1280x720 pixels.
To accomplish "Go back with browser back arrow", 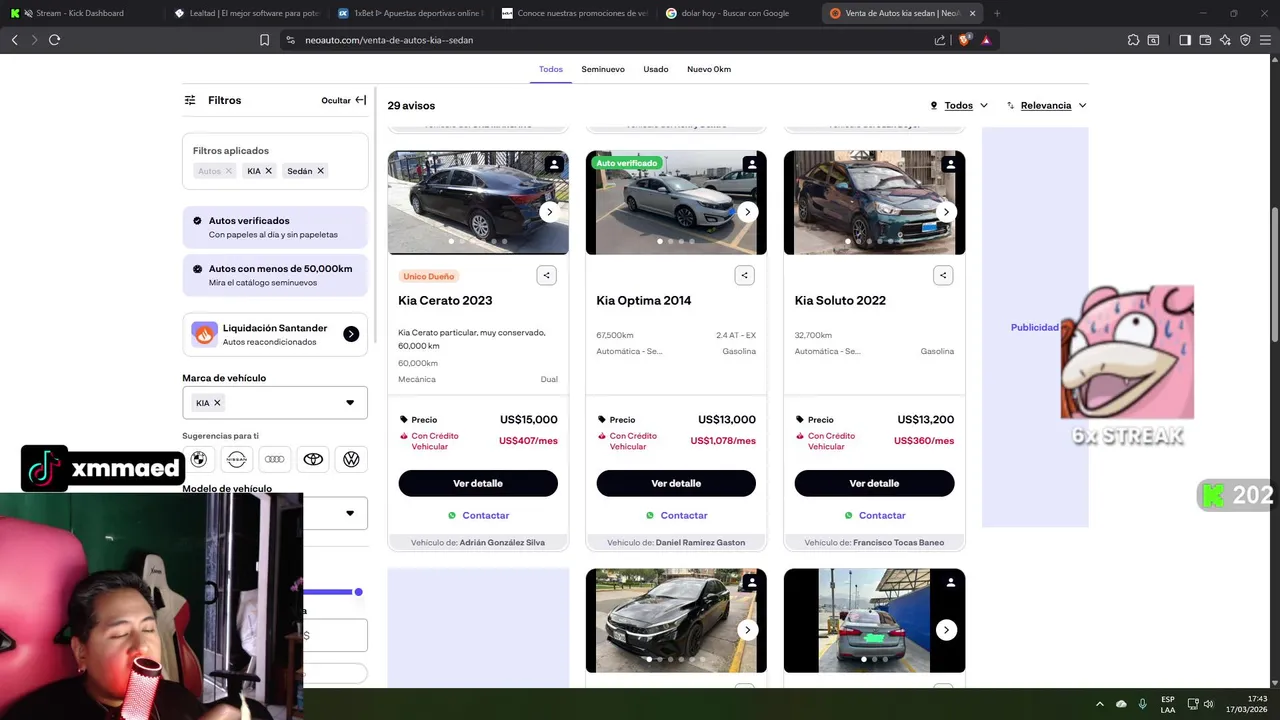I will [14, 40].
